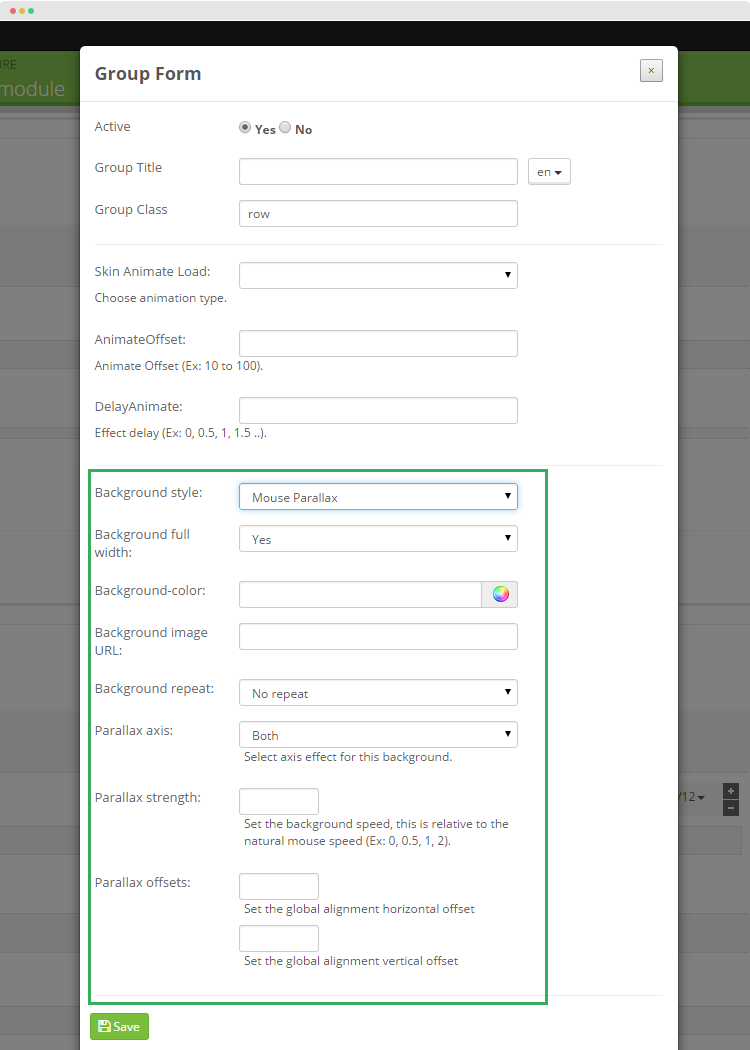The width and height of the screenshot is (750, 1050).
Task: Click the Parallax strength input box
Action: point(279,802)
